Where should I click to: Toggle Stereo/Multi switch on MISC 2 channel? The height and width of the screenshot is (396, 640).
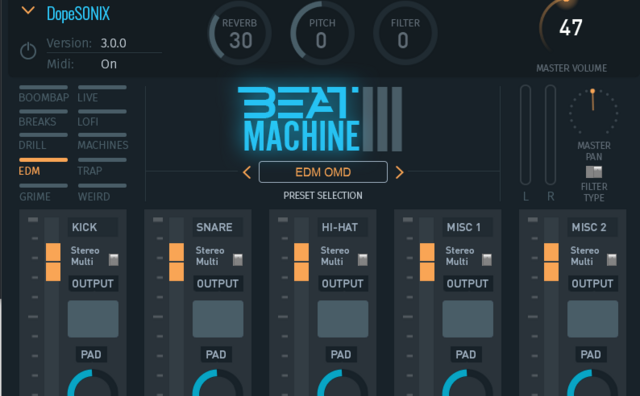(612, 260)
